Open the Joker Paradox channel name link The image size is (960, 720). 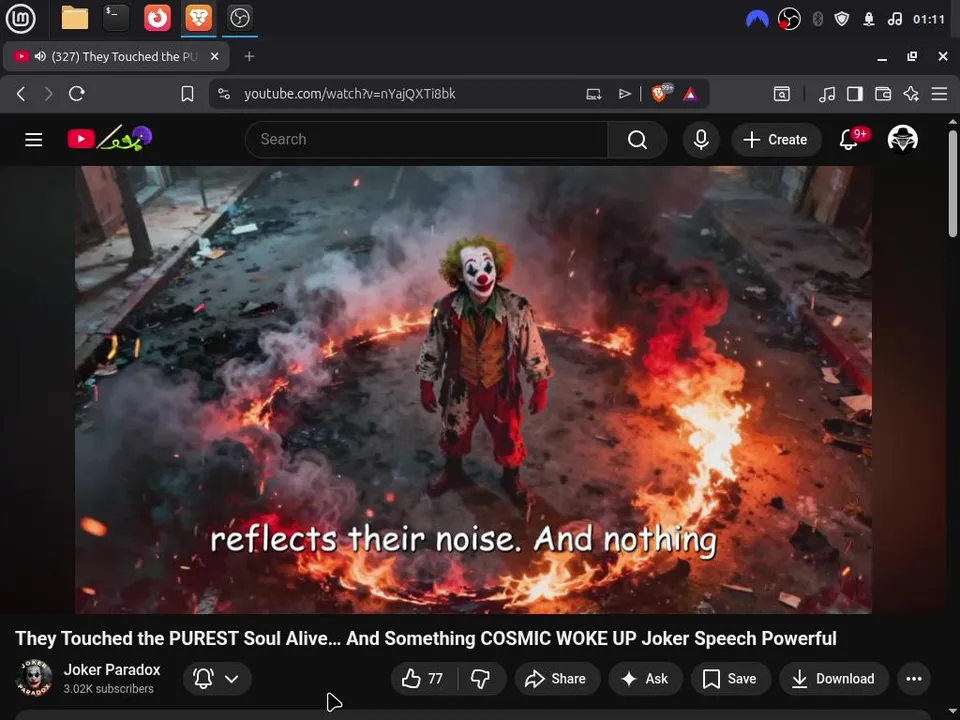(x=112, y=669)
